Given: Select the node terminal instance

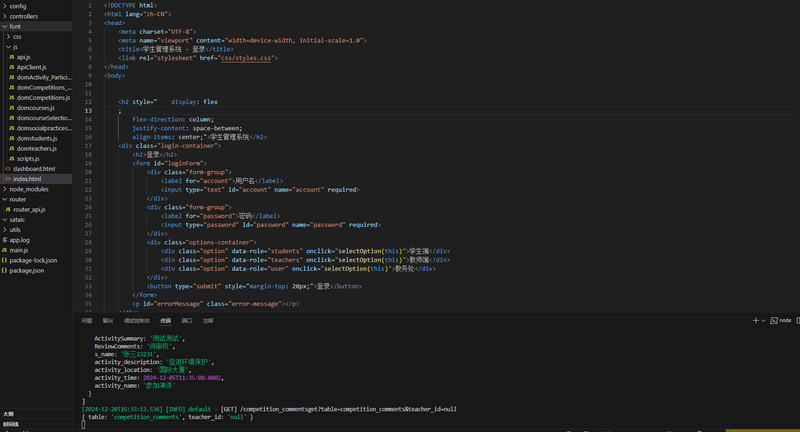Looking at the screenshot, I should point(781,320).
